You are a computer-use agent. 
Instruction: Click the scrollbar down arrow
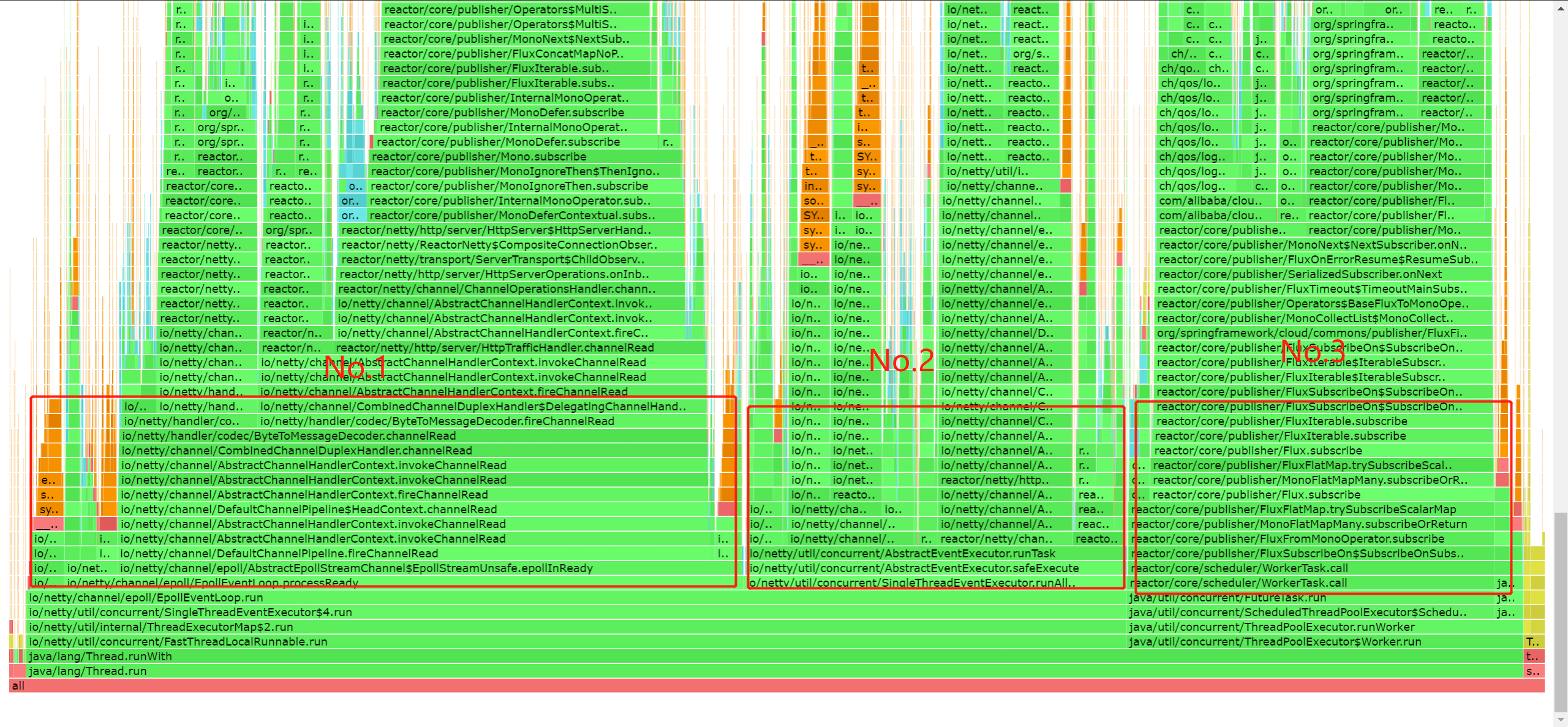click(x=1561, y=720)
